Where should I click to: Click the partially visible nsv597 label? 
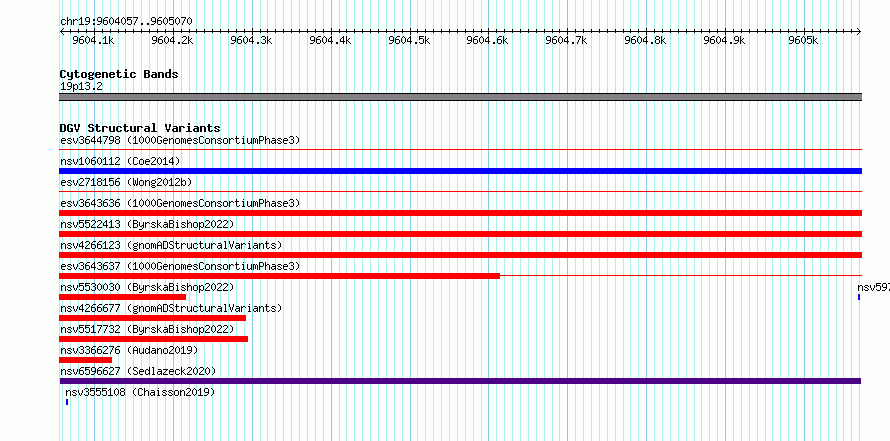[x=874, y=287]
